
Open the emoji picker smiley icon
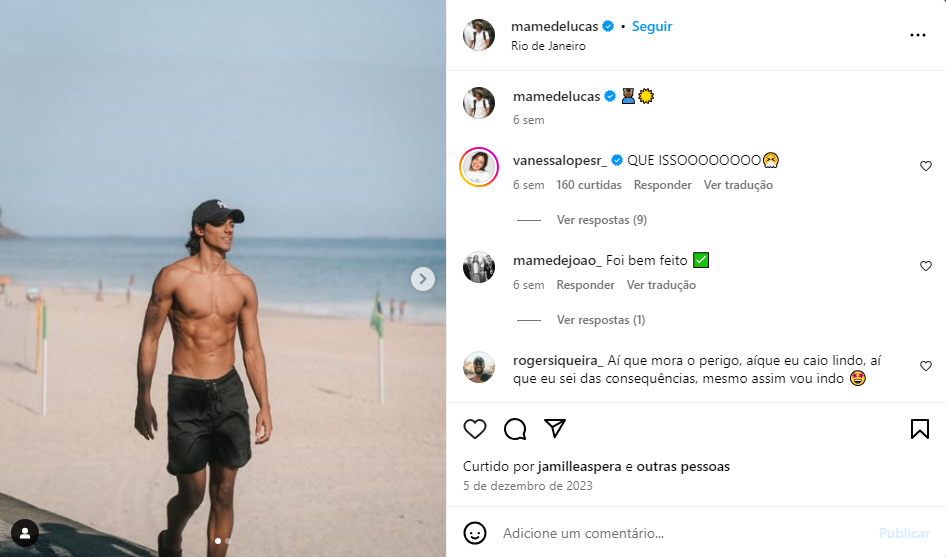476,533
